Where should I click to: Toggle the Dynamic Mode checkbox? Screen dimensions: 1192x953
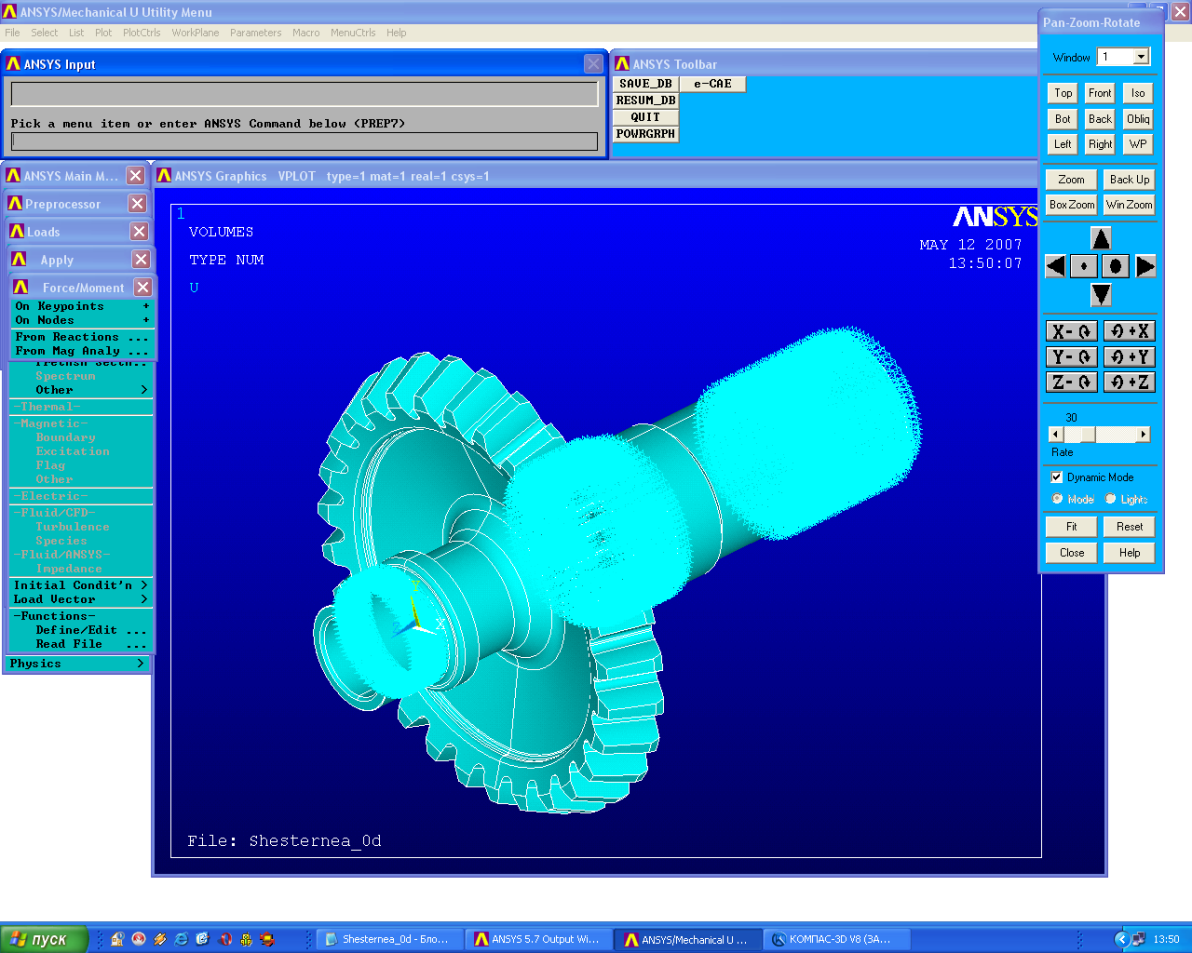tap(1057, 477)
